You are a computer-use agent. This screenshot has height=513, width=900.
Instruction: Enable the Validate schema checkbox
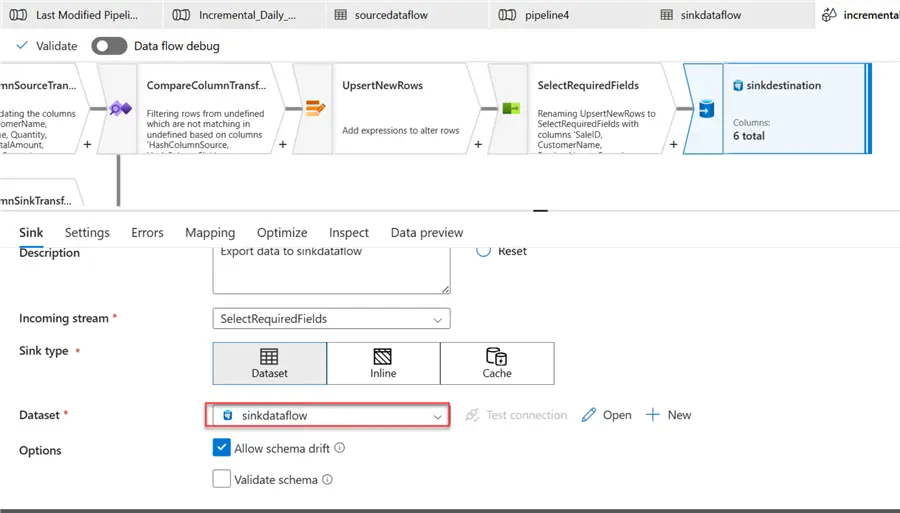(222, 480)
